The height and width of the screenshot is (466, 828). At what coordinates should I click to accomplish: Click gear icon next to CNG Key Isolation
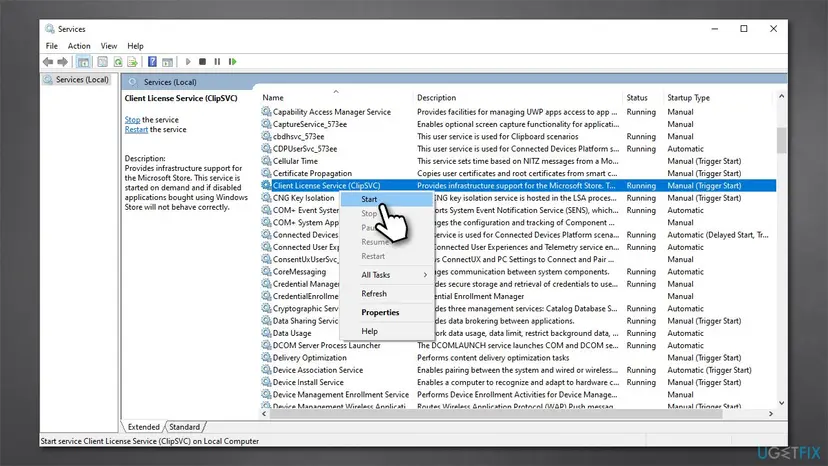point(266,198)
